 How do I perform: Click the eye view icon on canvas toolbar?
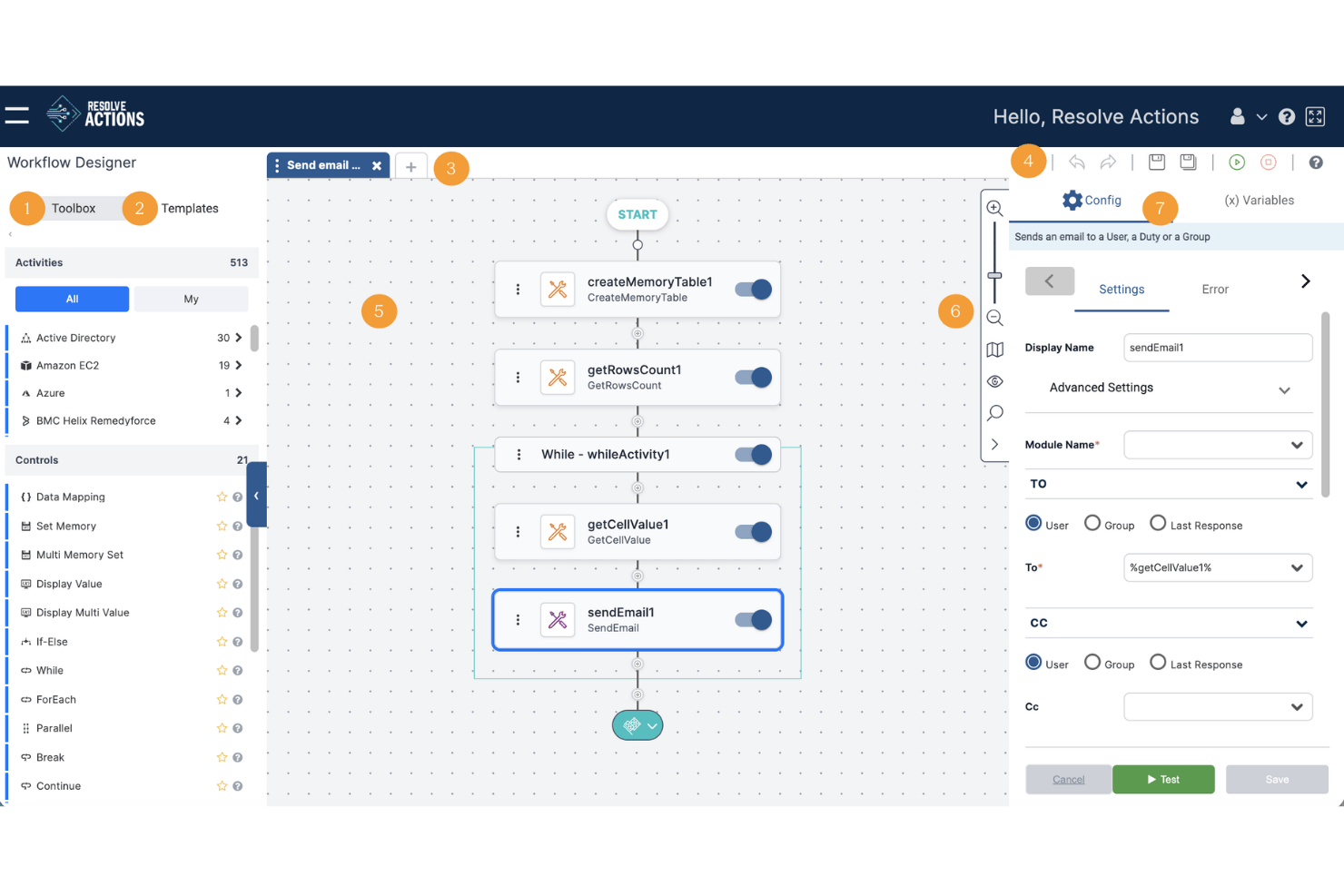[994, 381]
